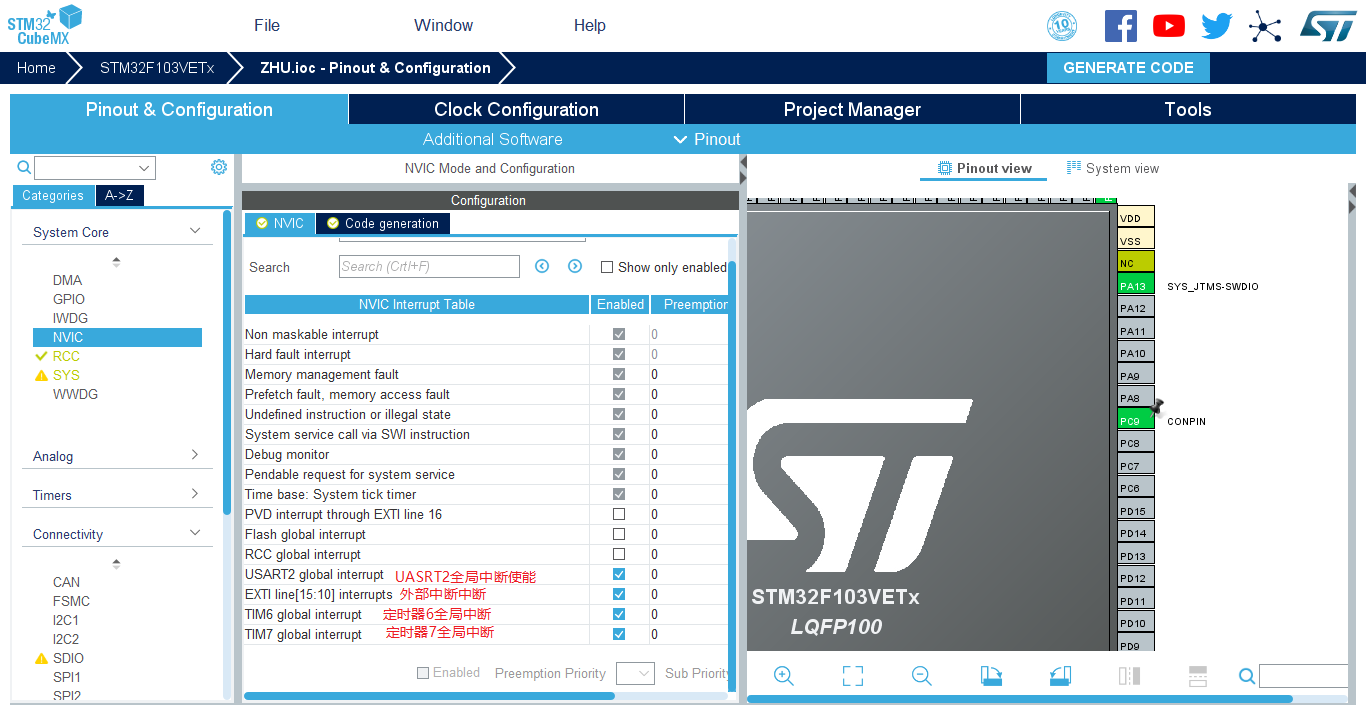Screen dimensions: 1366x715
Task: Click the pinout view horizontal scrollbar
Action: (1020, 699)
